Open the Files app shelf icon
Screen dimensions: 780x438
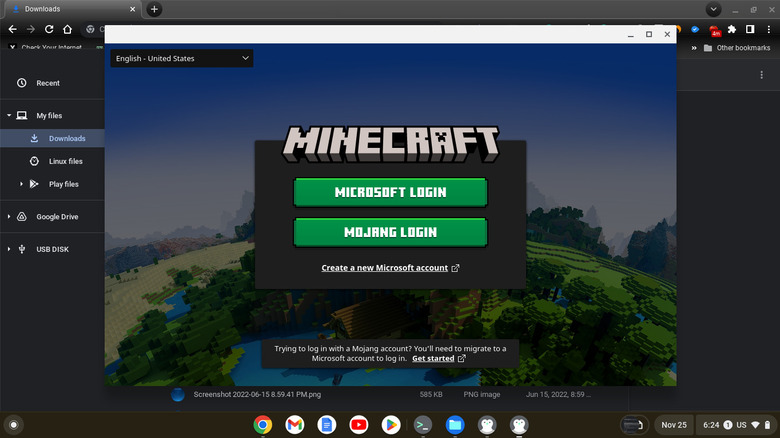(454, 425)
